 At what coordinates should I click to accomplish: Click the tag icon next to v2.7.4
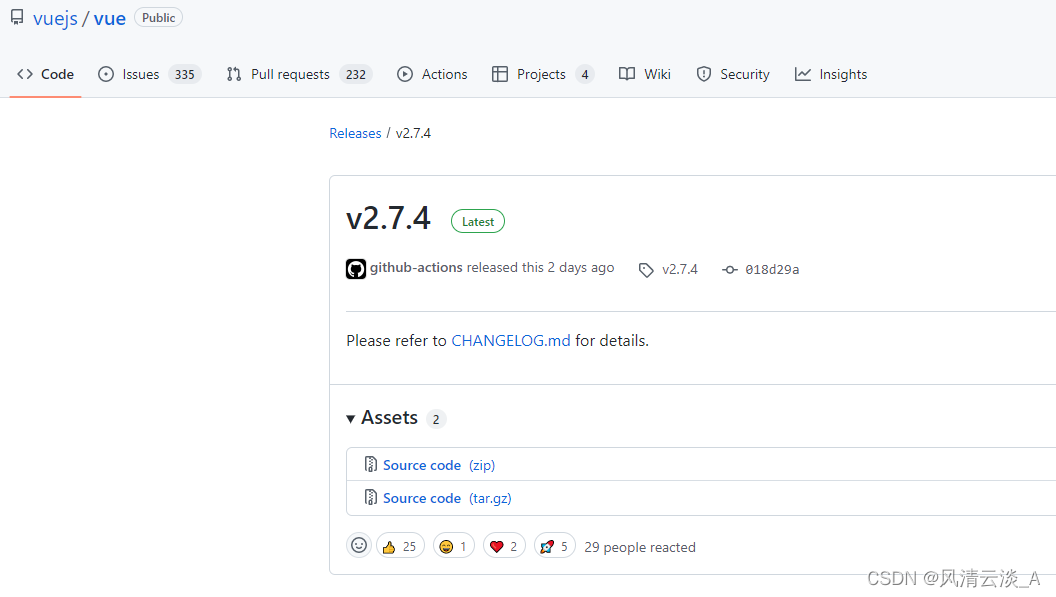(646, 270)
